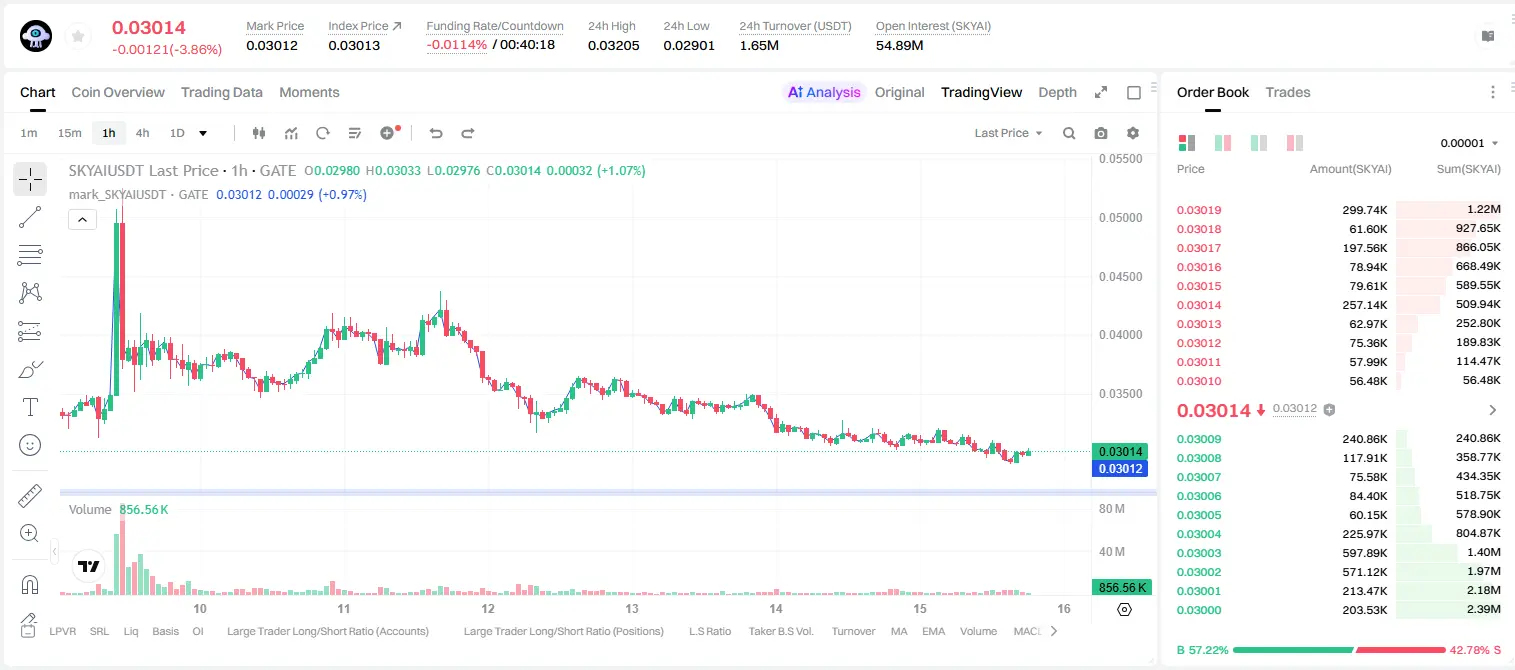Take a chart snapshot with camera icon
The width and height of the screenshot is (1515, 670).
point(1101,133)
